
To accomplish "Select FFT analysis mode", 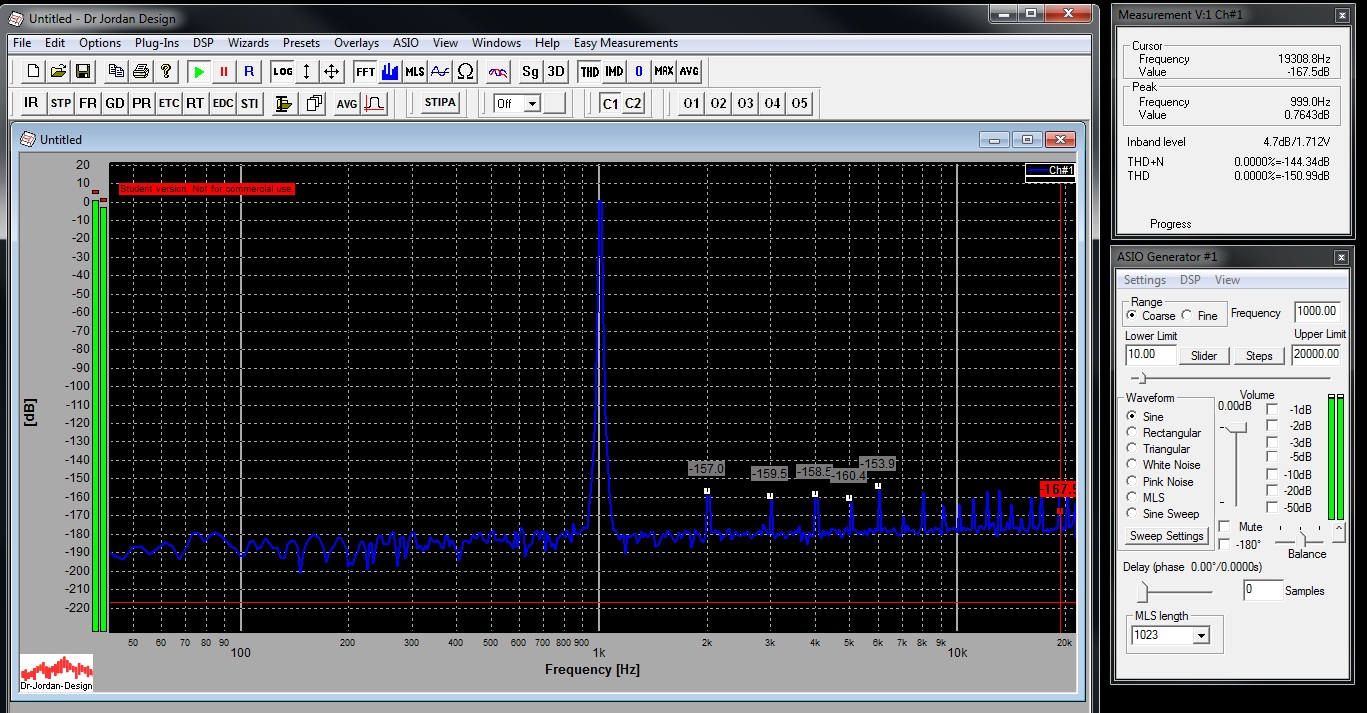I will pos(365,71).
